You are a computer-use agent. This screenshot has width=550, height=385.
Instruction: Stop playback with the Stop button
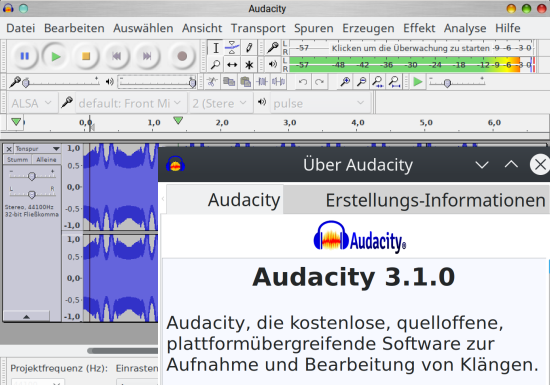(86, 56)
